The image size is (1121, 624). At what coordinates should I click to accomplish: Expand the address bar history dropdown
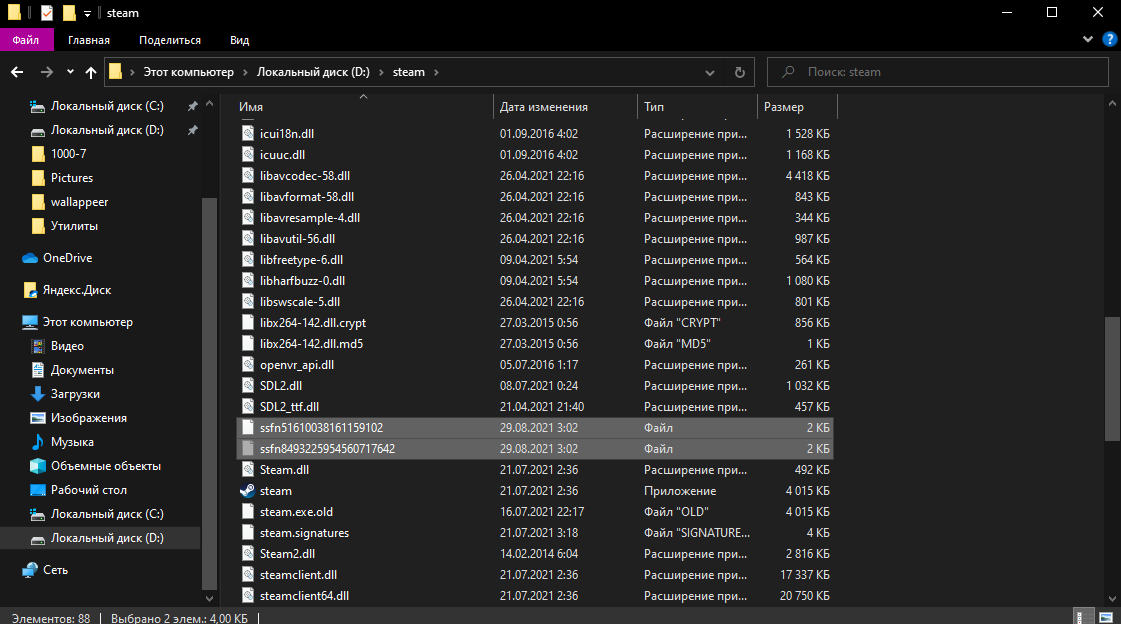[x=709, y=72]
